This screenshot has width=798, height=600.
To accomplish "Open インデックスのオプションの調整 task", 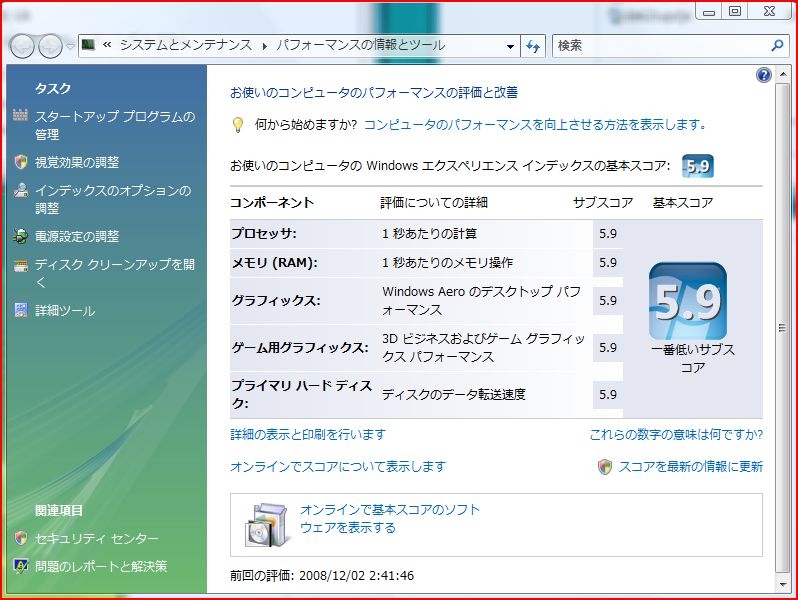I will tap(113, 199).
